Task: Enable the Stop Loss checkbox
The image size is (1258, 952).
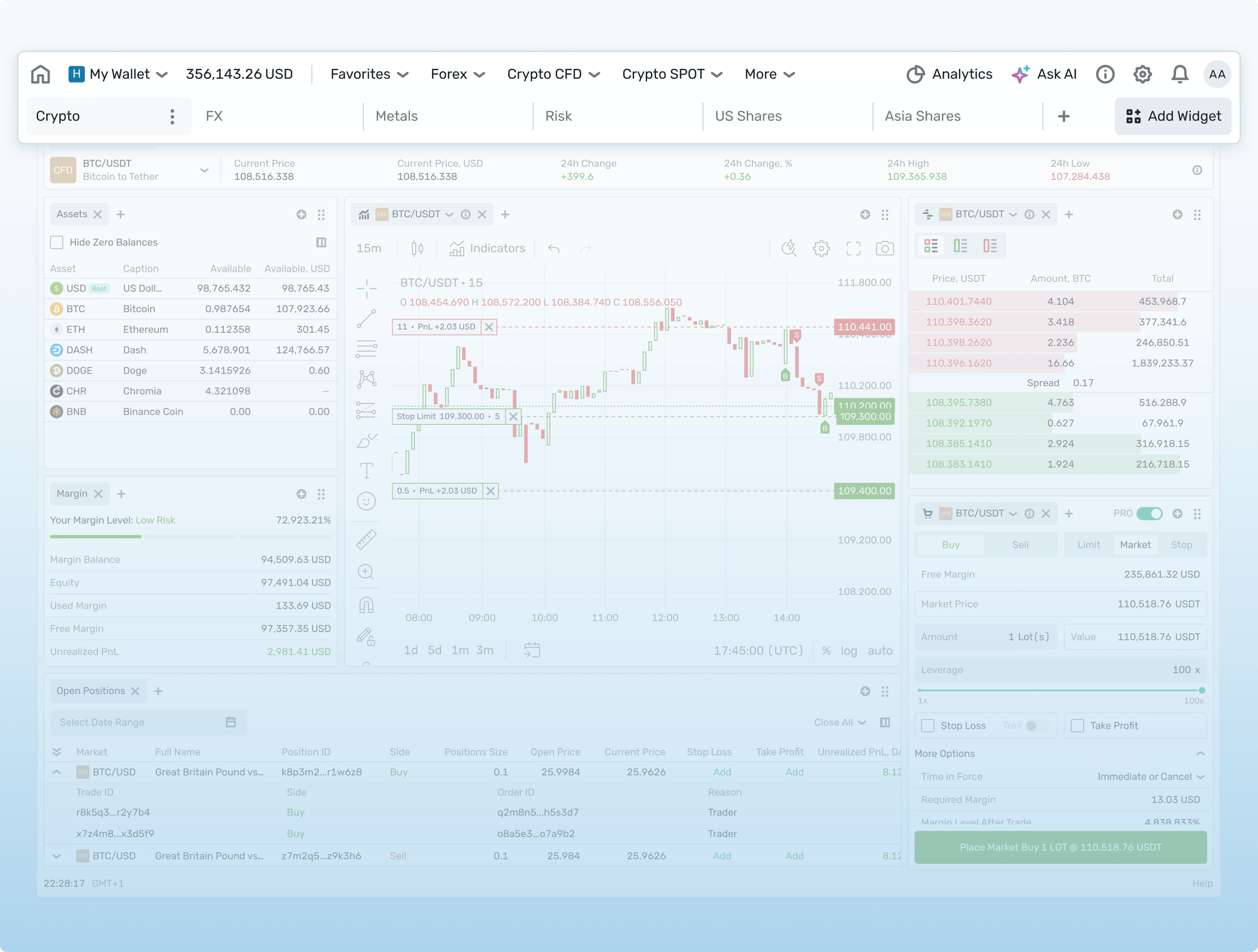Action: point(927,725)
